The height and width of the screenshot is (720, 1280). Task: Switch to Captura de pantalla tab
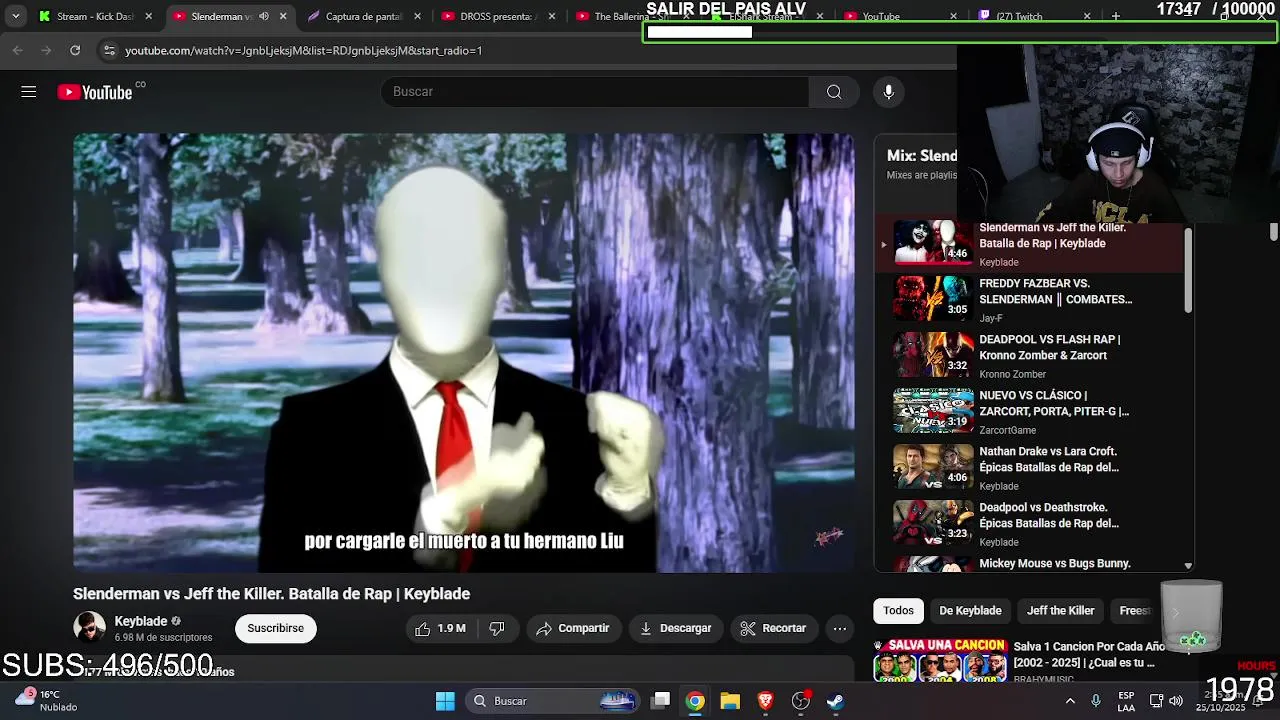363,16
